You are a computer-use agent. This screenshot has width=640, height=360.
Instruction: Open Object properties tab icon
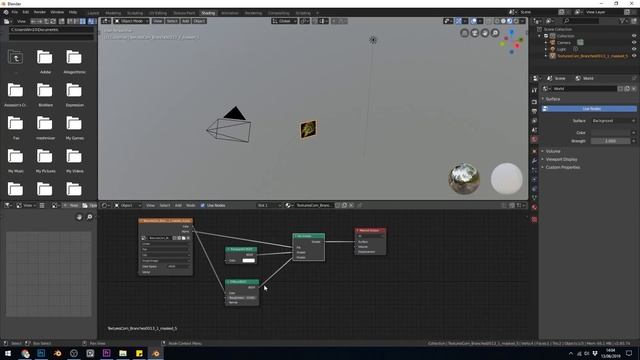tap(534, 151)
